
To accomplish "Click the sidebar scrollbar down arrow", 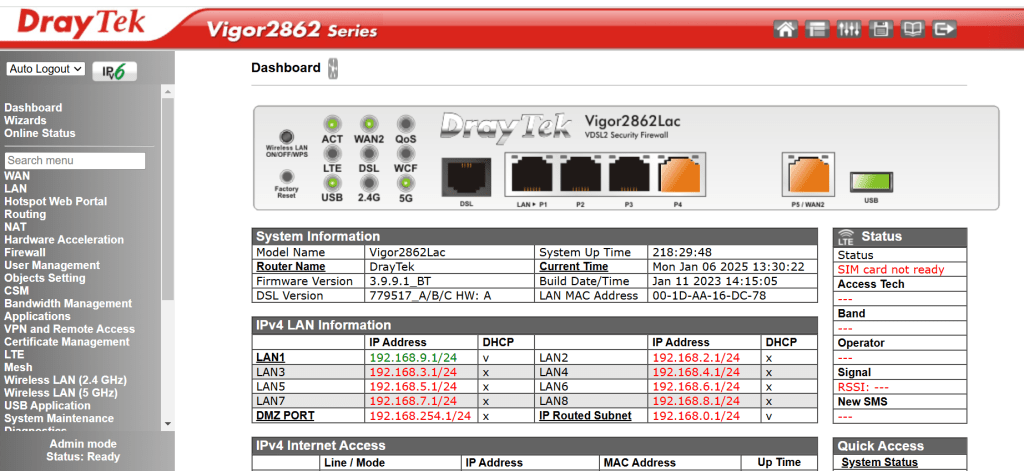I will click(x=167, y=424).
